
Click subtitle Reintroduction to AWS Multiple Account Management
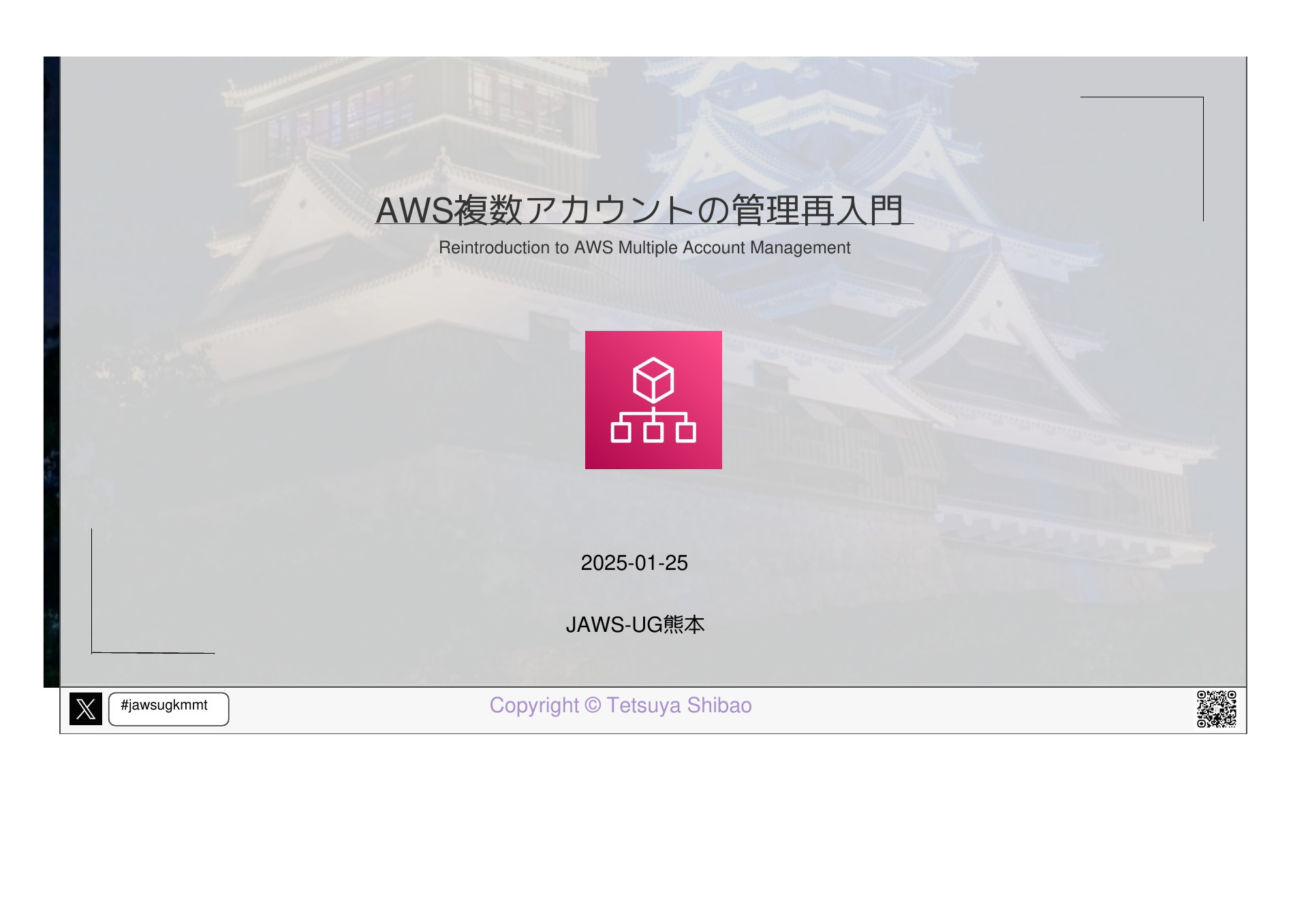pos(644,248)
